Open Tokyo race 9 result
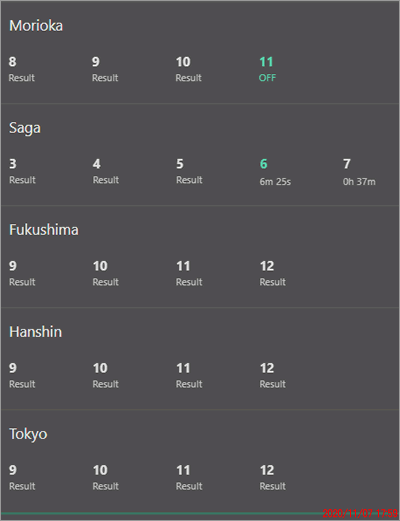 coord(22,477)
